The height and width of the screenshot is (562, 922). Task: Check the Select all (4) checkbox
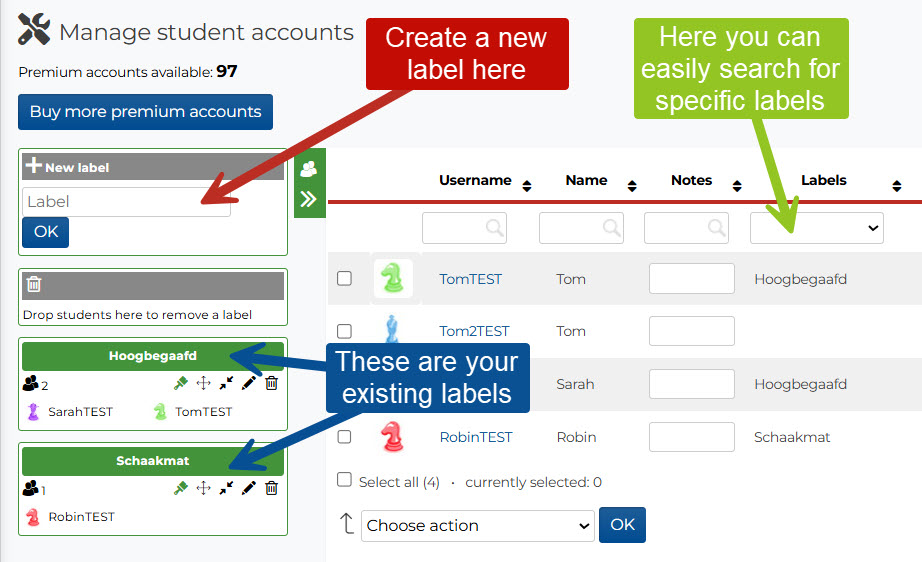tap(345, 480)
